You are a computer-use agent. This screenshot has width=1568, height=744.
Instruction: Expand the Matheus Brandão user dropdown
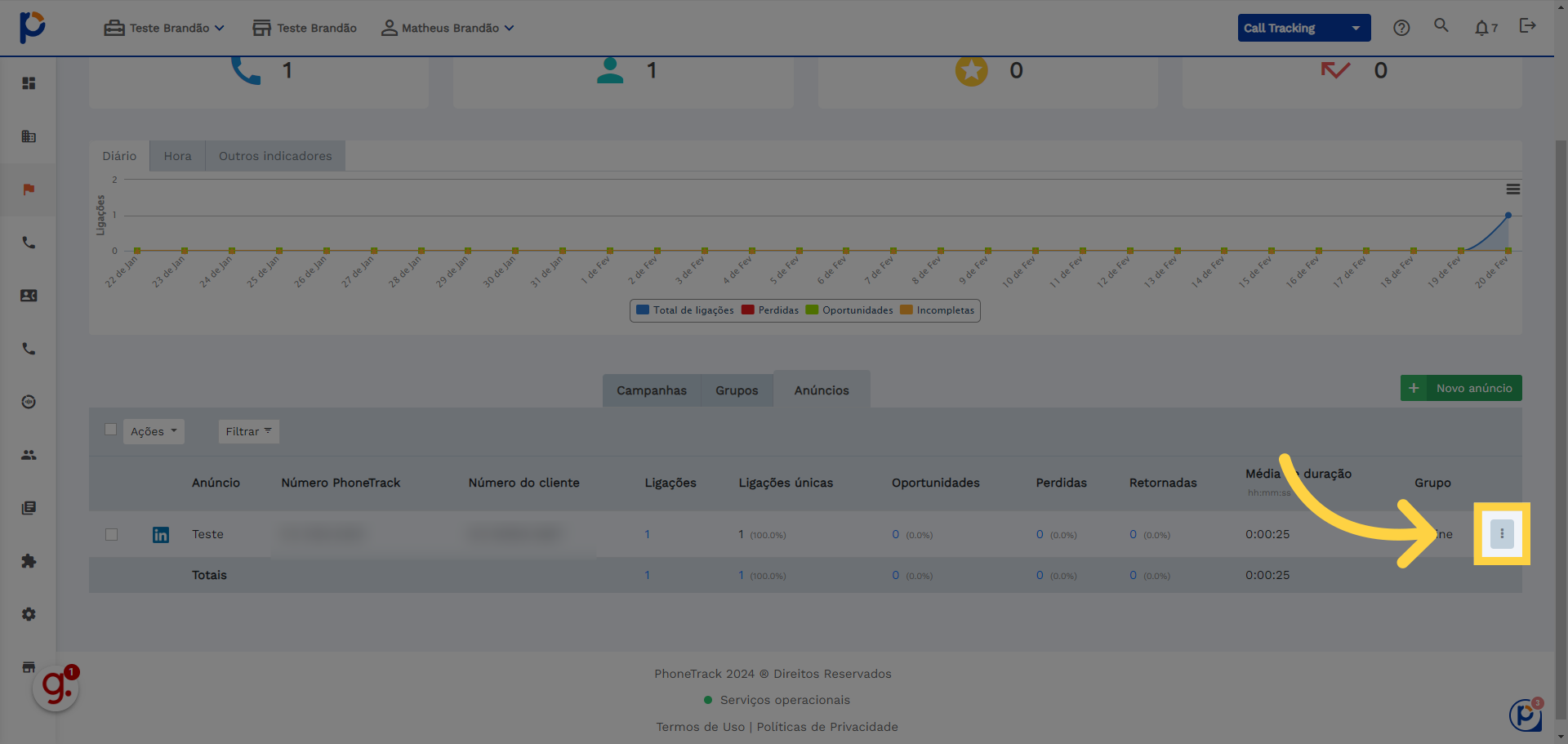coord(448,28)
